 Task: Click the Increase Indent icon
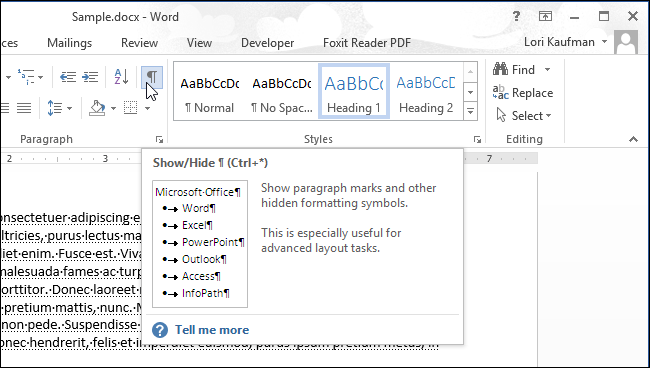click(x=90, y=77)
